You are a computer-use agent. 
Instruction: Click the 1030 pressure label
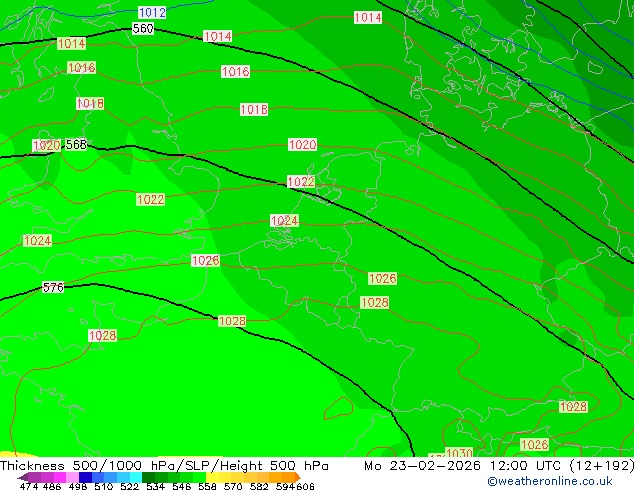[x=459, y=453]
